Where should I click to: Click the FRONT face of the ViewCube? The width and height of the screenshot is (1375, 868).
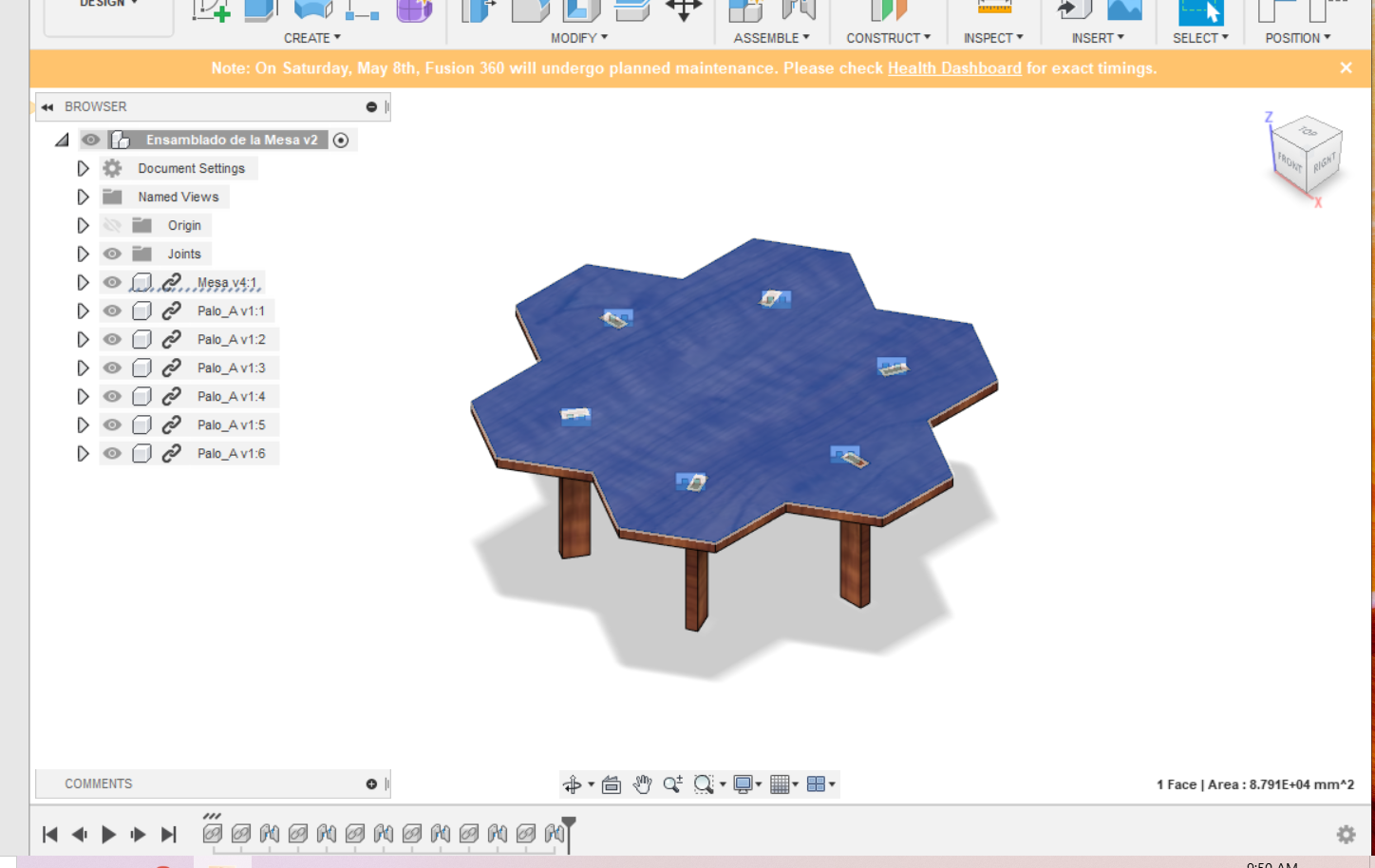click(x=1290, y=162)
